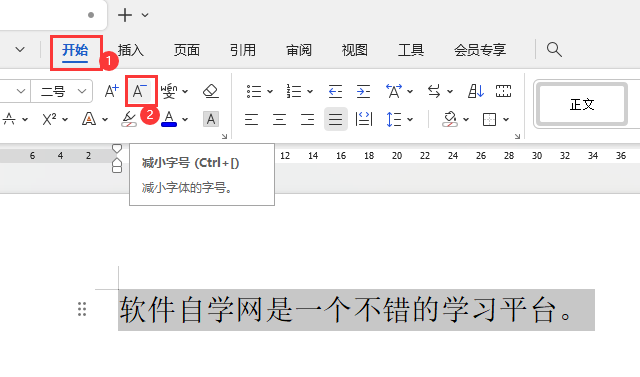Apply blue font color
Image resolution: width=640 pixels, height=377 pixels.
tap(169, 119)
